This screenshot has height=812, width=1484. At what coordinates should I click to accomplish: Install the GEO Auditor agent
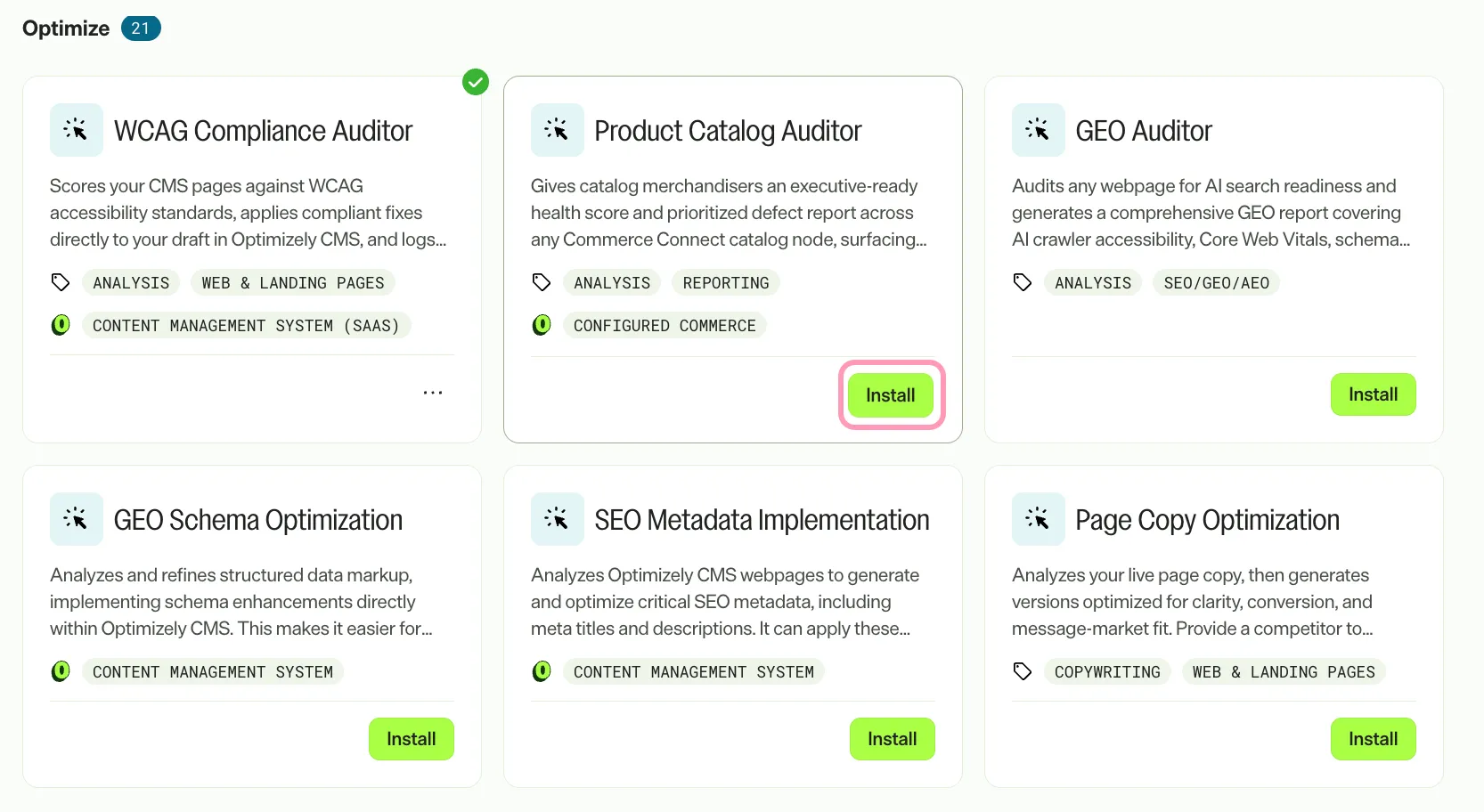coord(1373,394)
